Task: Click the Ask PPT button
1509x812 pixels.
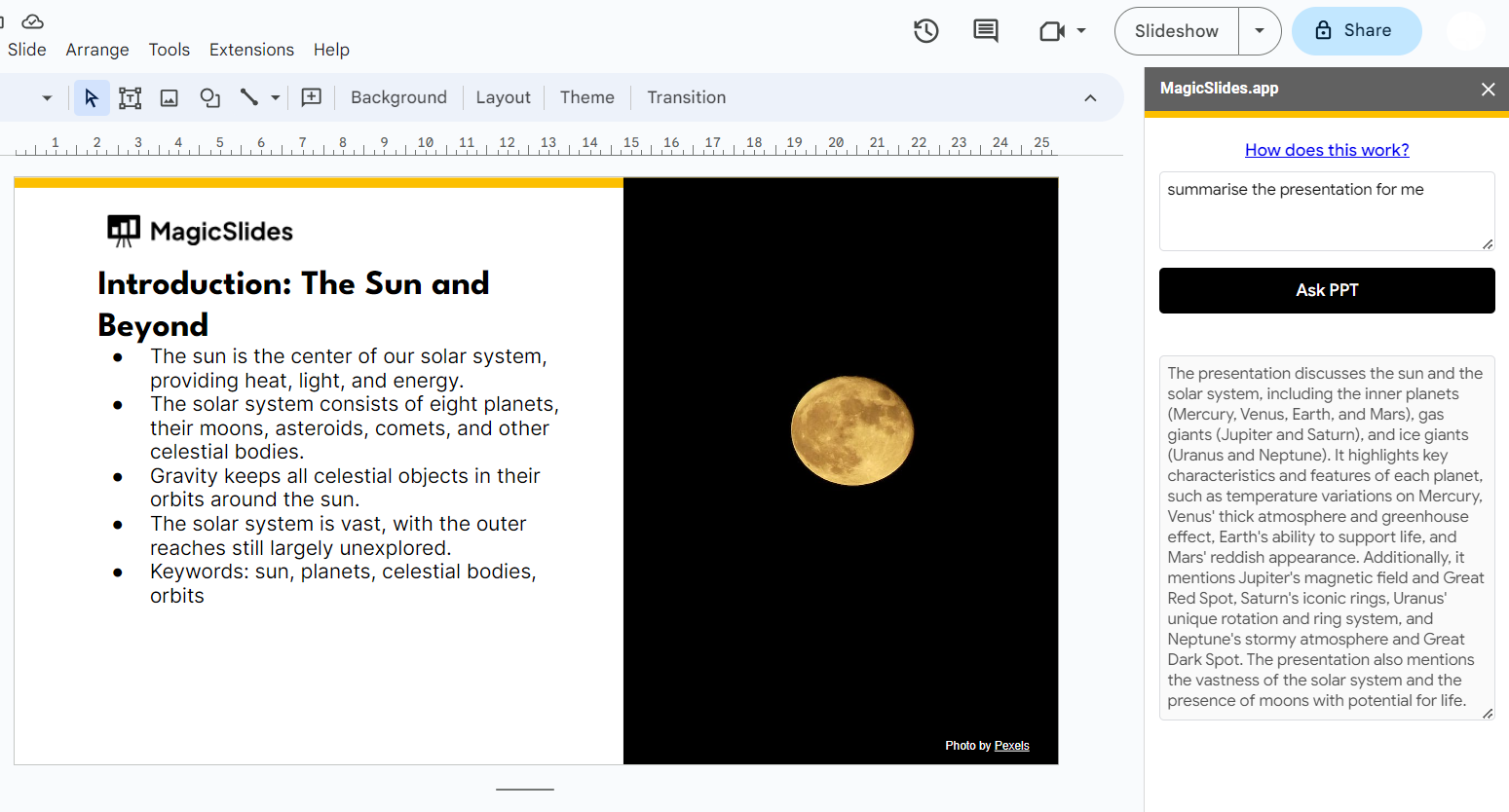Action: tap(1327, 290)
